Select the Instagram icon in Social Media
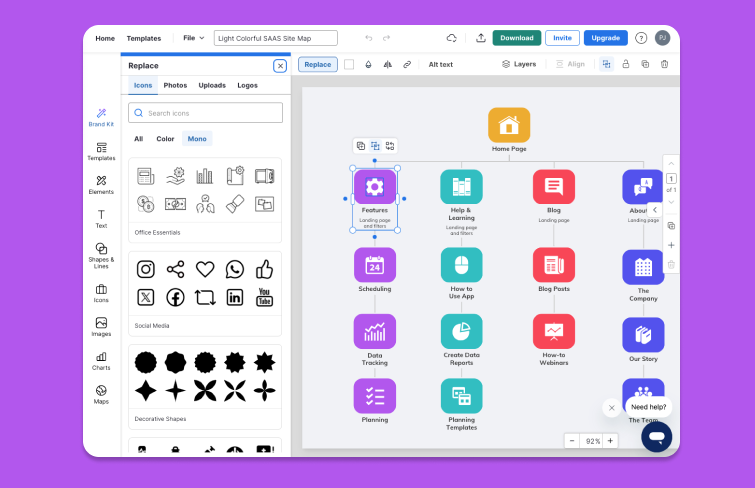 click(x=146, y=269)
